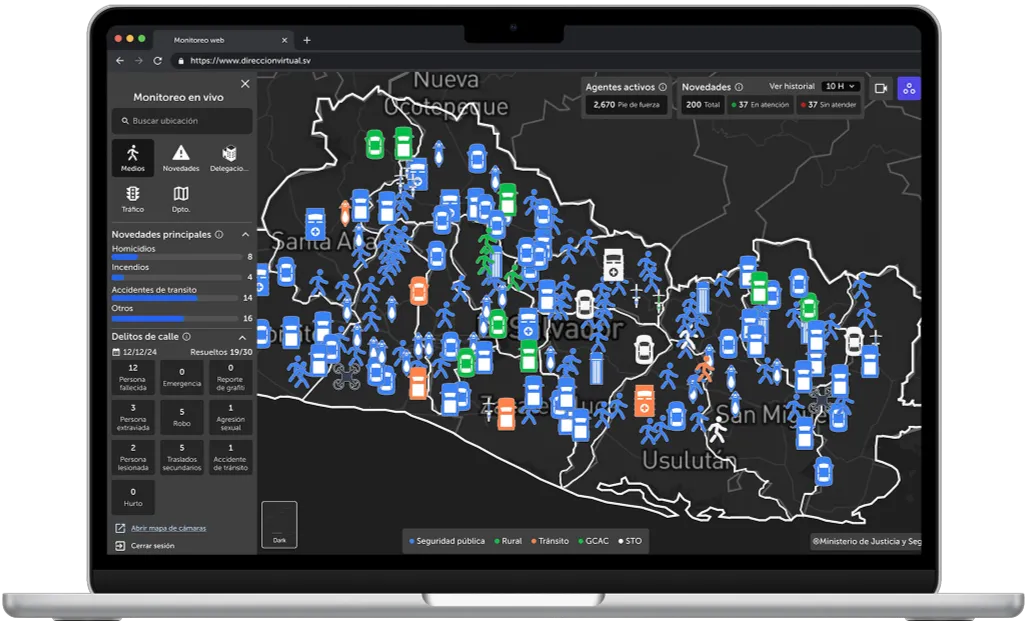Click info icon beside Delitos de calle
This screenshot has height=621, width=1027.
(187, 337)
